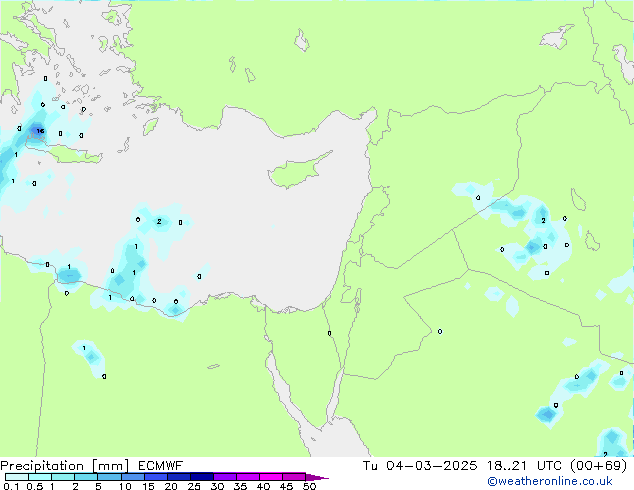
Task: Click the '(00+69)' forecast offset text
Action: [598, 466]
